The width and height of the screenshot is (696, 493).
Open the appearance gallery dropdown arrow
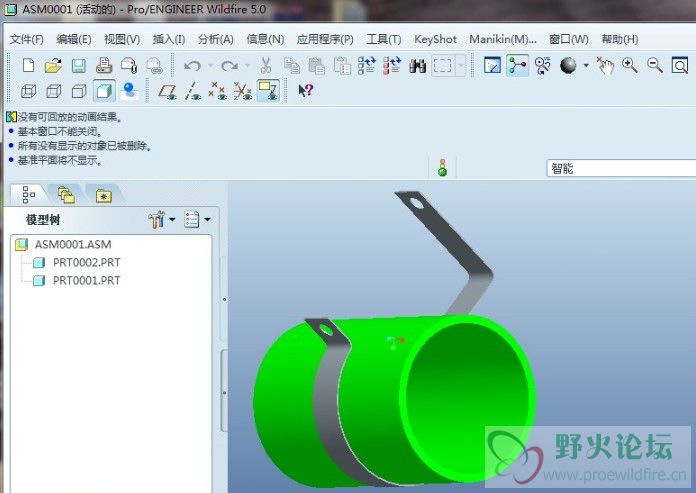(586, 66)
